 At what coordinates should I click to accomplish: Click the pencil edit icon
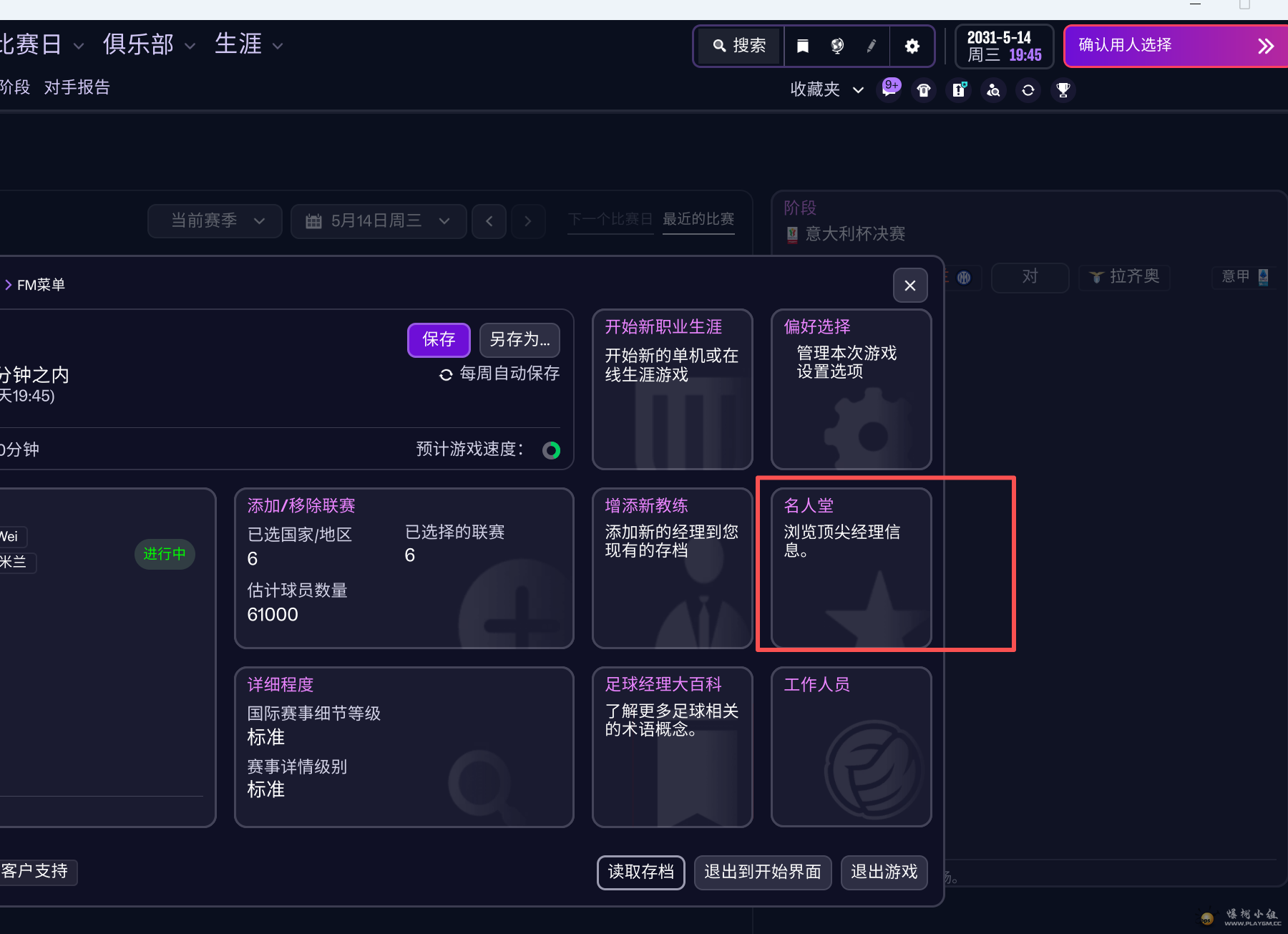(x=872, y=46)
